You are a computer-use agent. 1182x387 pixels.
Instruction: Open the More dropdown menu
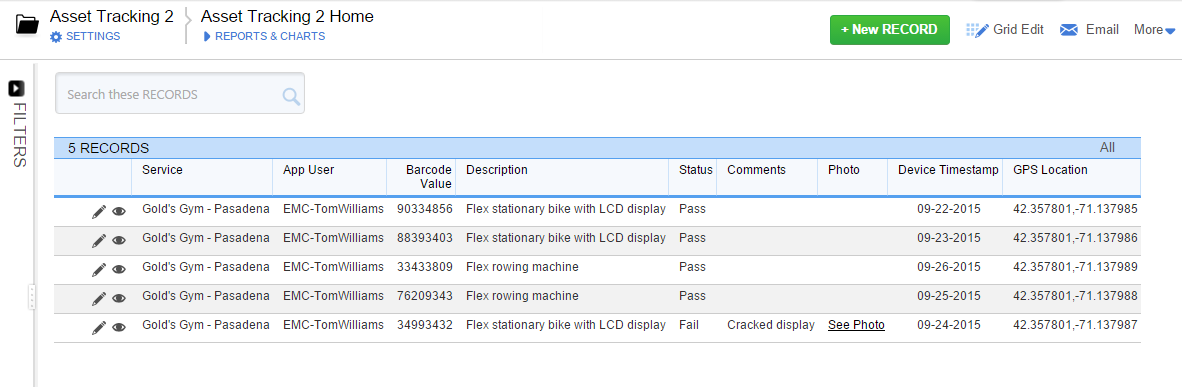(1154, 30)
